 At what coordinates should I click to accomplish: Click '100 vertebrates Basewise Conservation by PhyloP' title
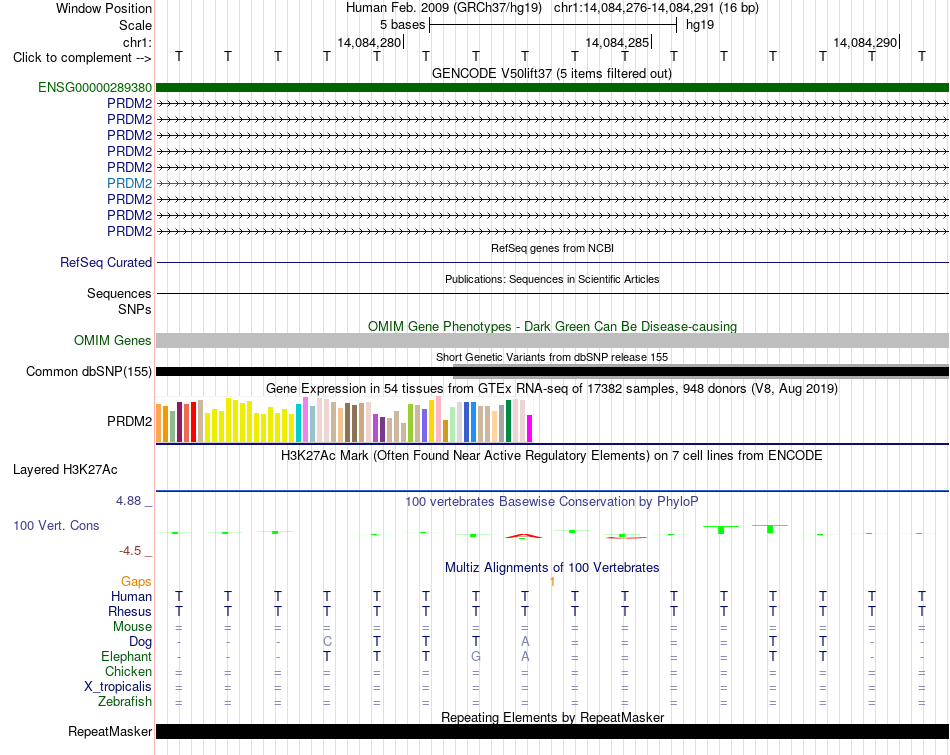[551, 502]
